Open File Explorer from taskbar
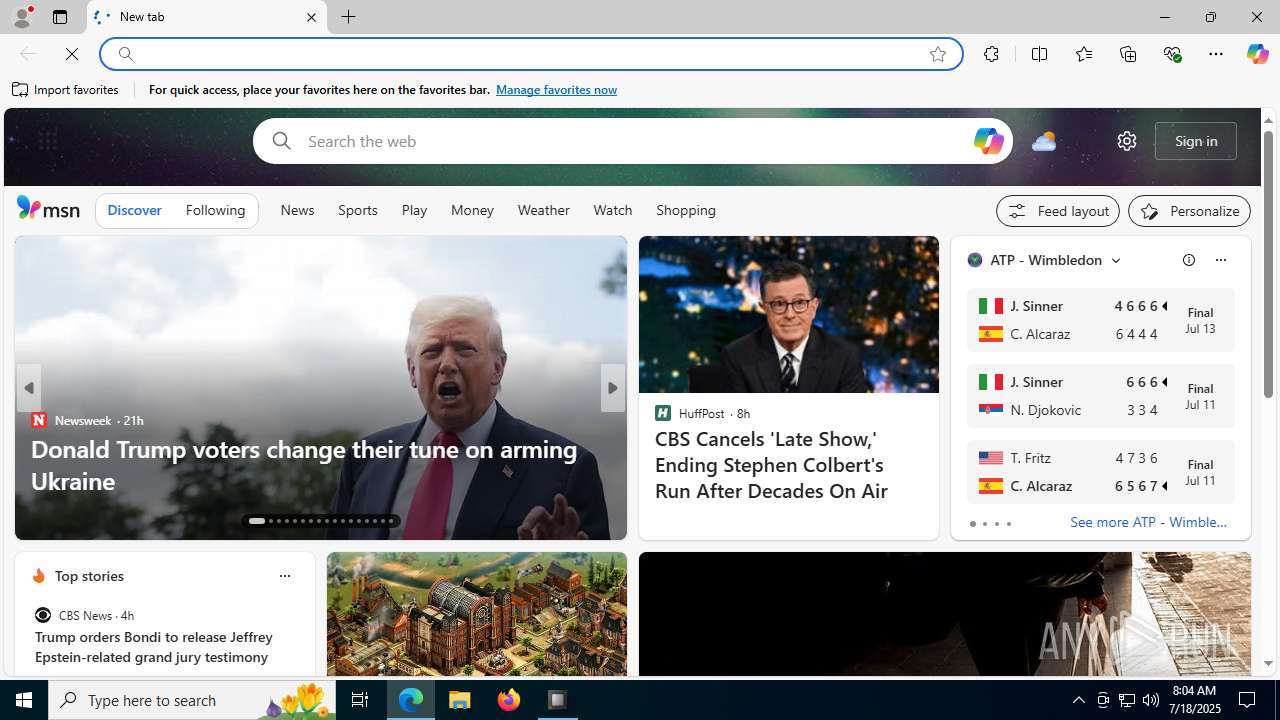 pos(460,700)
